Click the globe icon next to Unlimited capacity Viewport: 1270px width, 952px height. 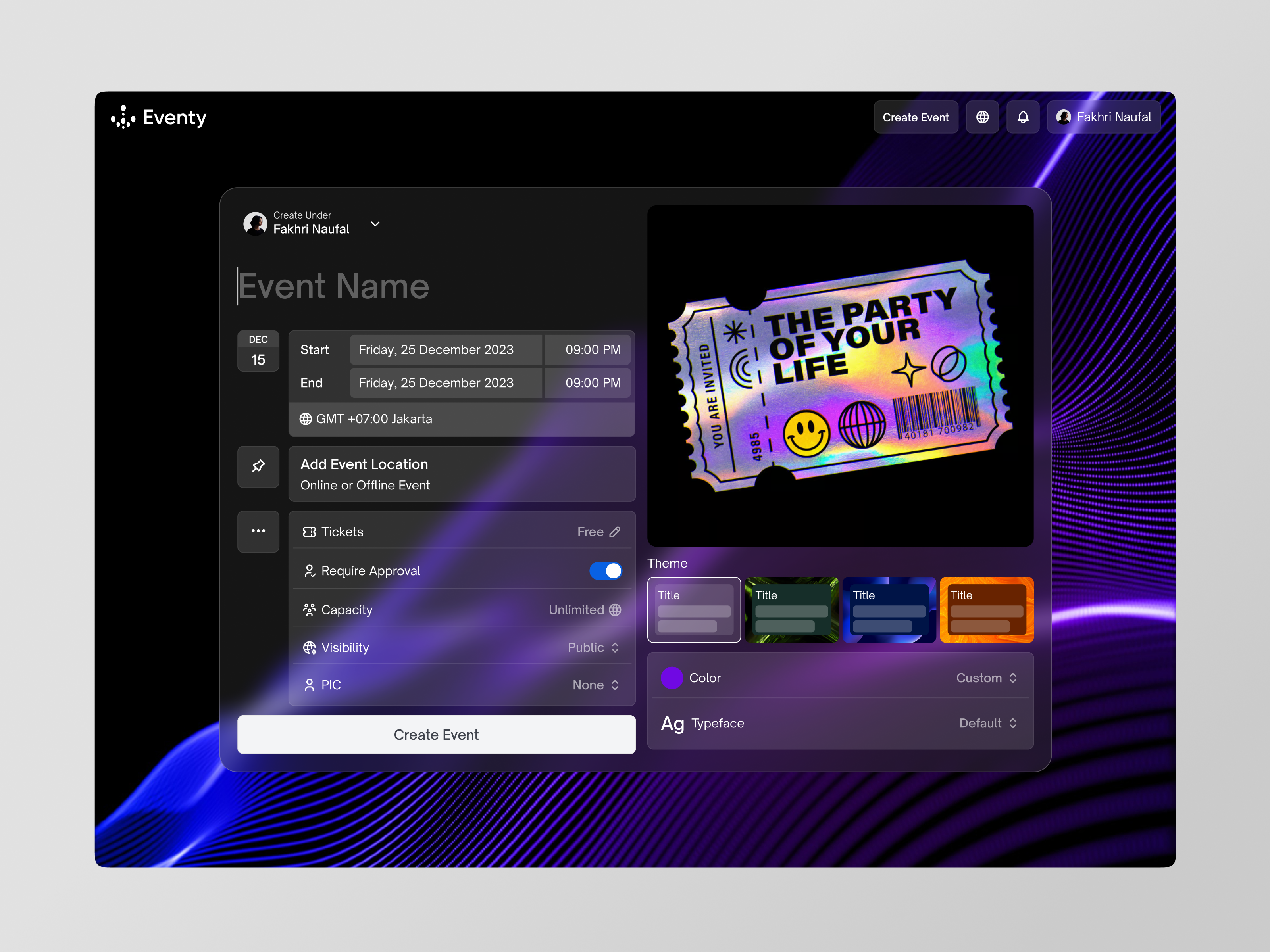click(x=616, y=609)
